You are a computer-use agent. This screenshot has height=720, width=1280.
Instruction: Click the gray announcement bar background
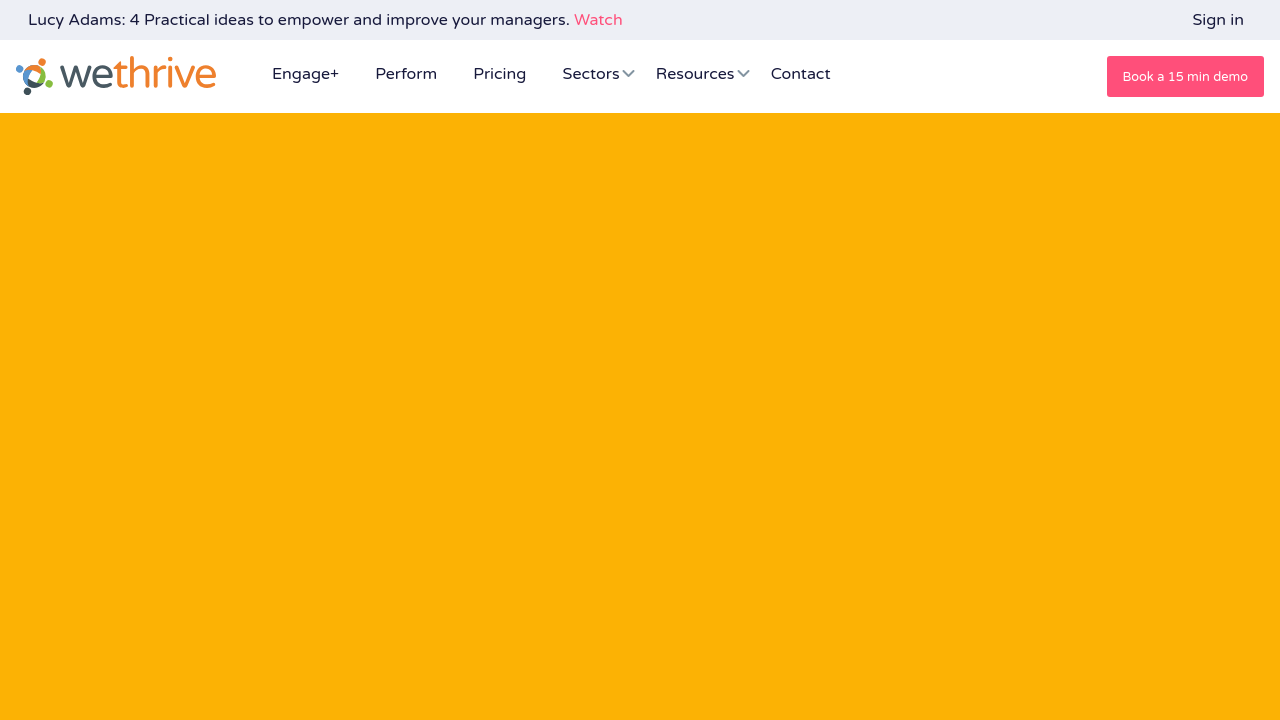tap(900, 20)
